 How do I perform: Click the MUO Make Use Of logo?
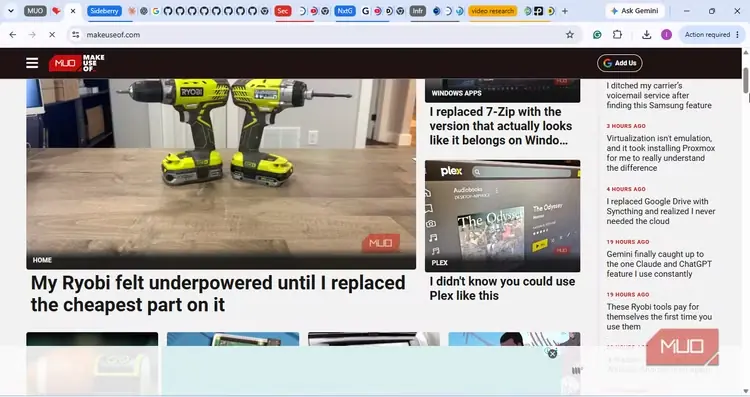77,63
